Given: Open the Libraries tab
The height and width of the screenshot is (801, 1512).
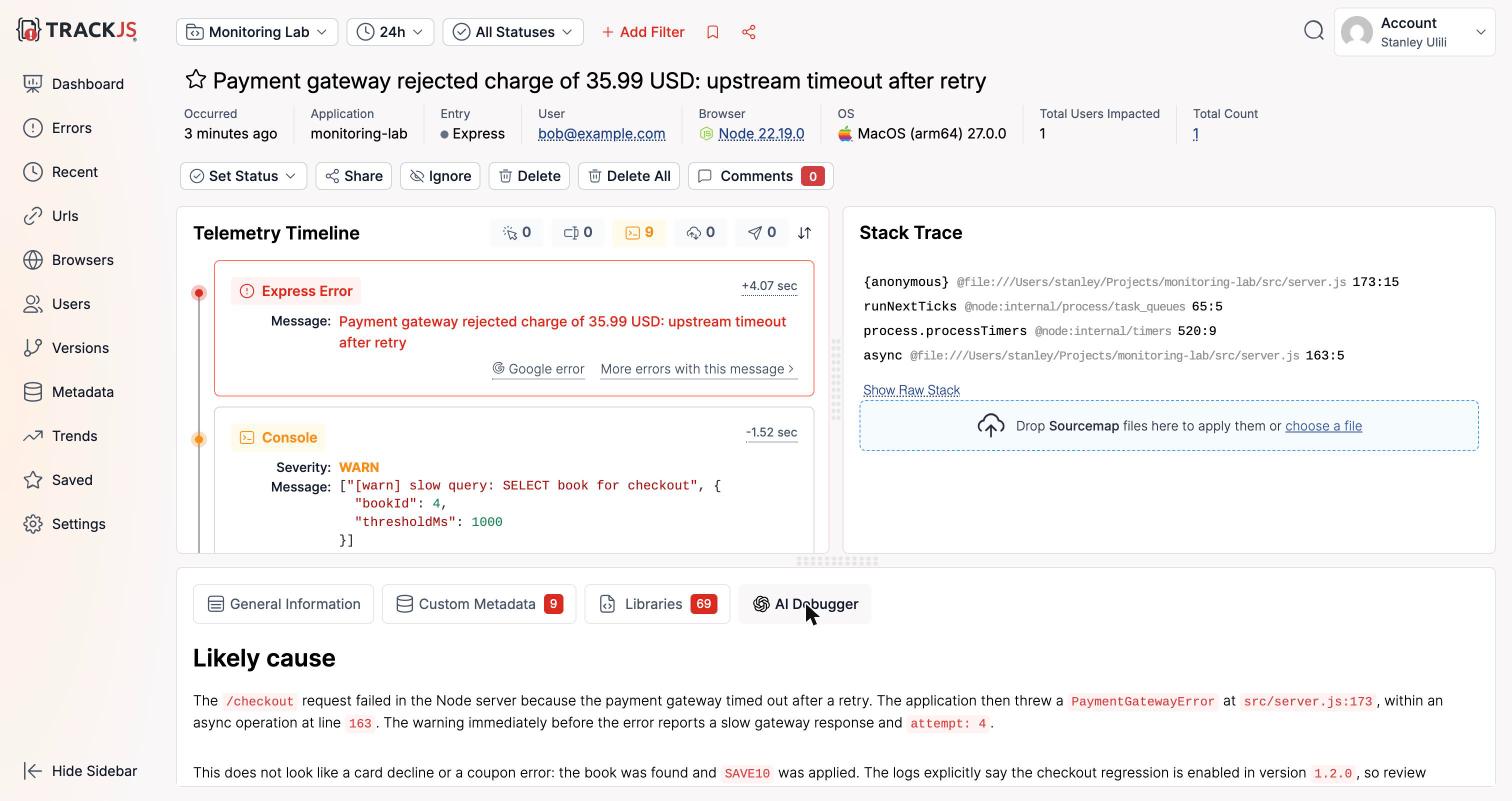Looking at the screenshot, I should [x=657, y=604].
